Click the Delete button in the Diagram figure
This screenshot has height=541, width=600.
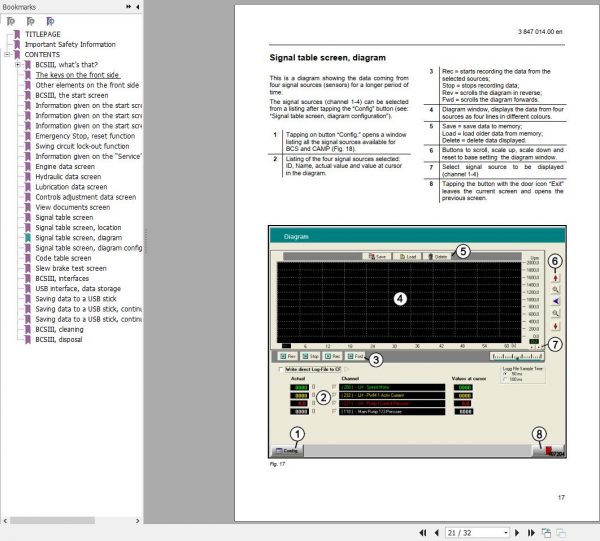[437, 256]
